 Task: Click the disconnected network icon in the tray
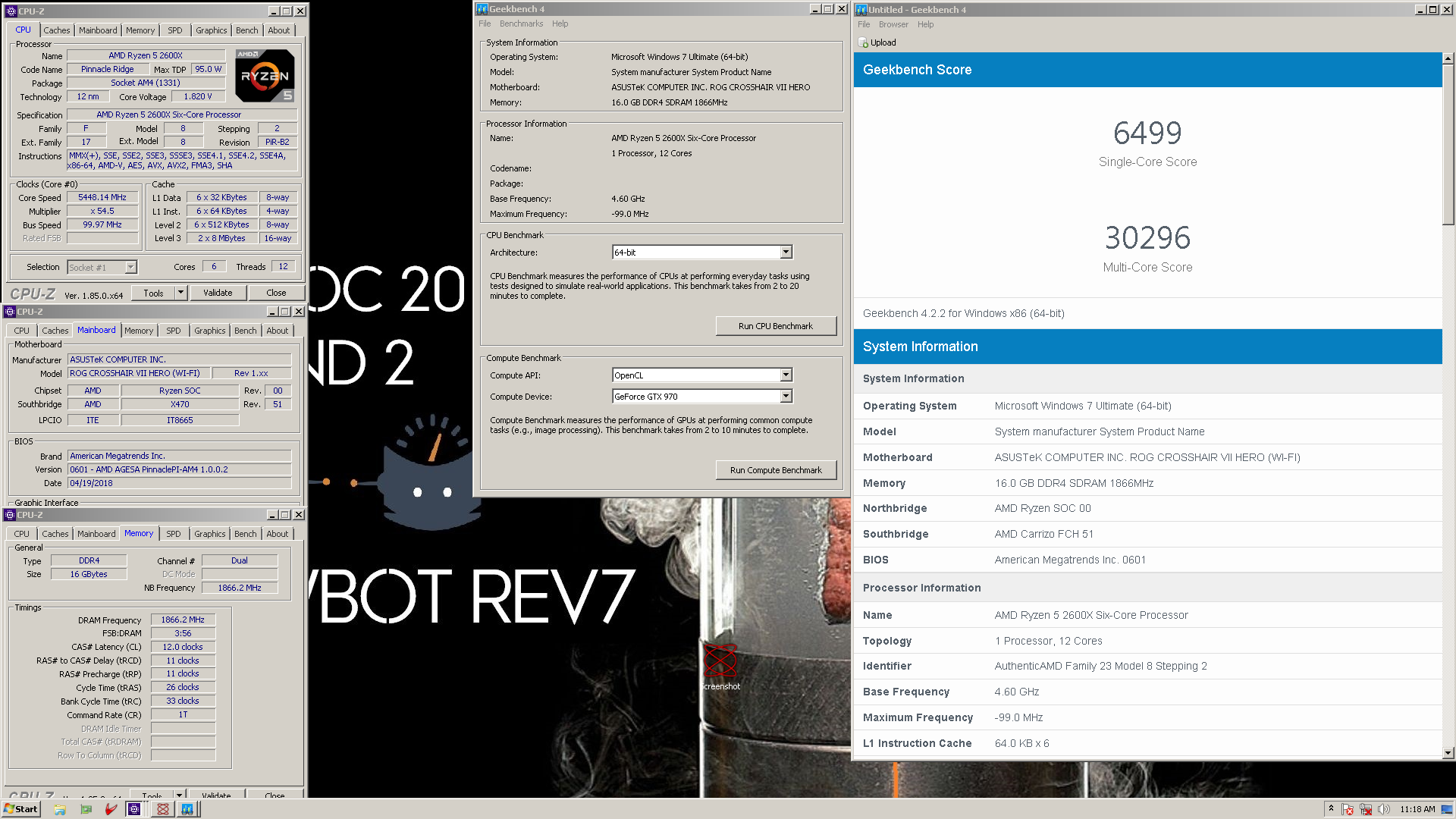1366,809
